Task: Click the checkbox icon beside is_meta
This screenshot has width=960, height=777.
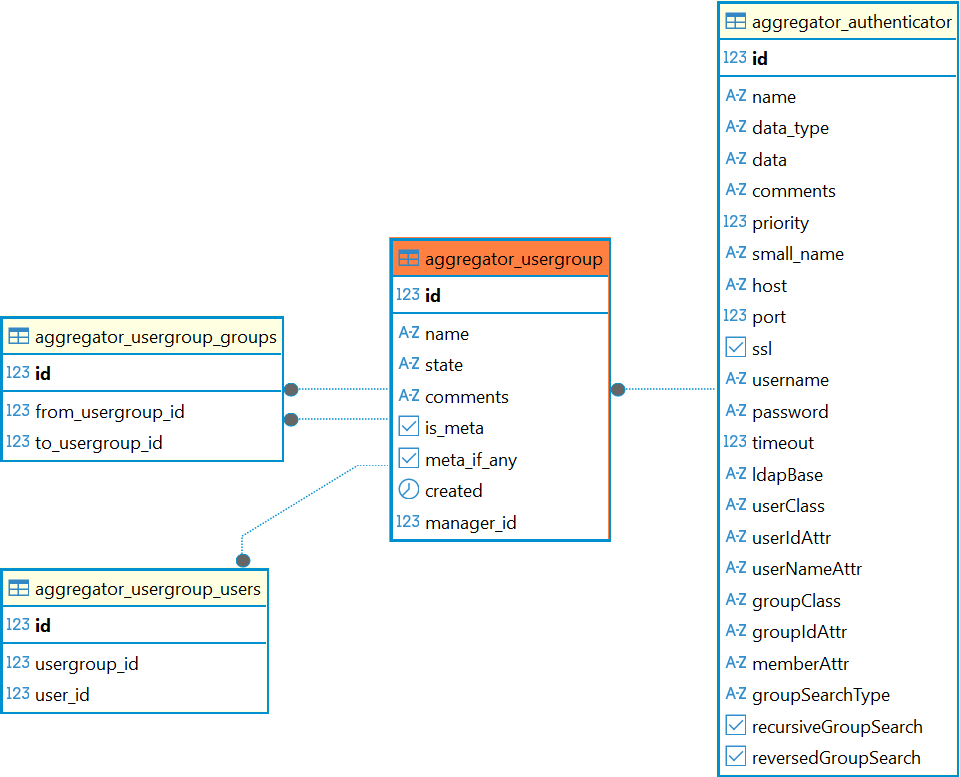Action: (408, 427)
